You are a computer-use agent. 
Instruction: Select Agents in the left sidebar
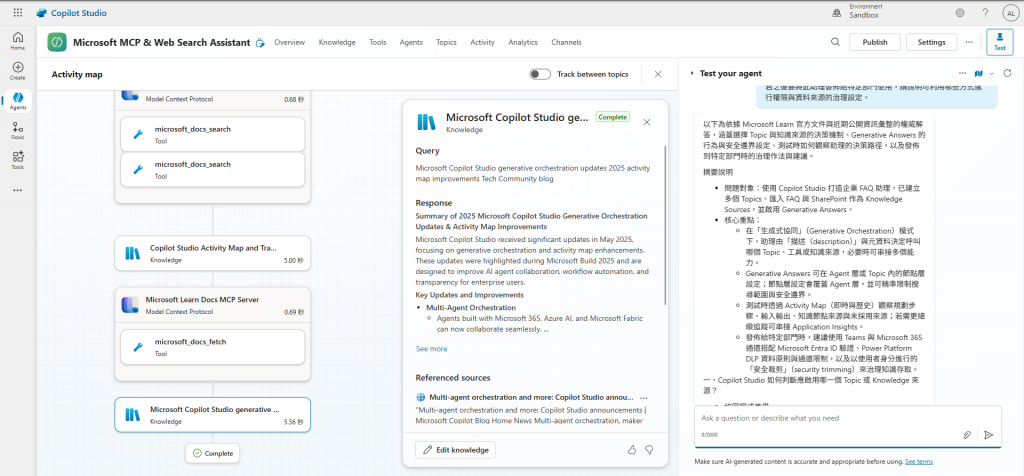point(18,101)
